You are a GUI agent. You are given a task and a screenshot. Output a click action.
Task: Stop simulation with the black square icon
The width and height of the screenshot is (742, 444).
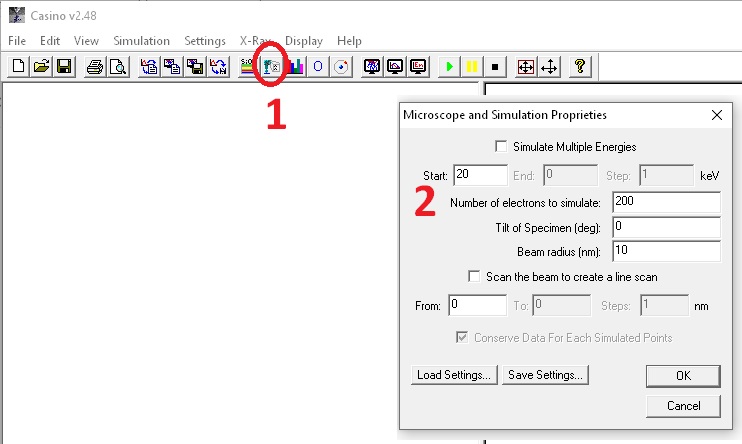pyautogui.click(x=495, y=66)
